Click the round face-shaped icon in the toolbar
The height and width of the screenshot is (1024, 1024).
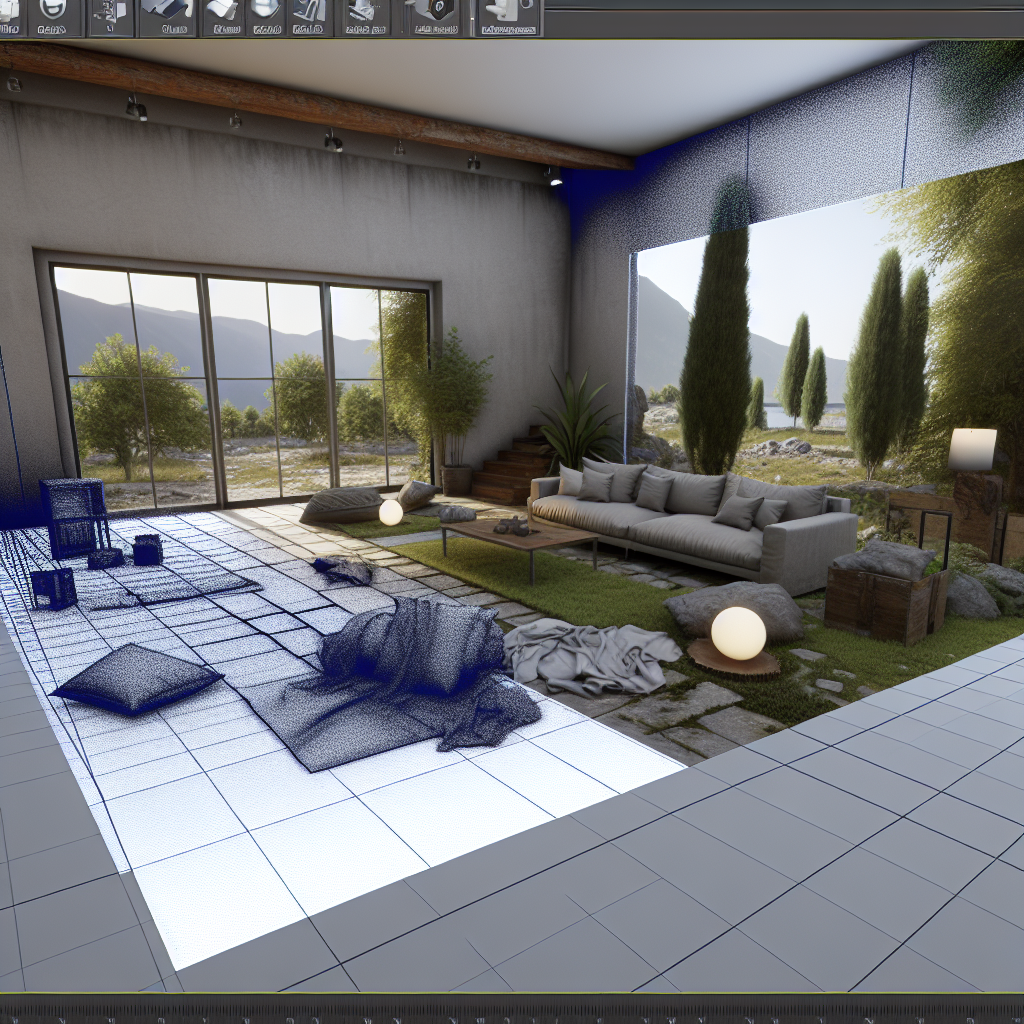(x=54, y=14)
